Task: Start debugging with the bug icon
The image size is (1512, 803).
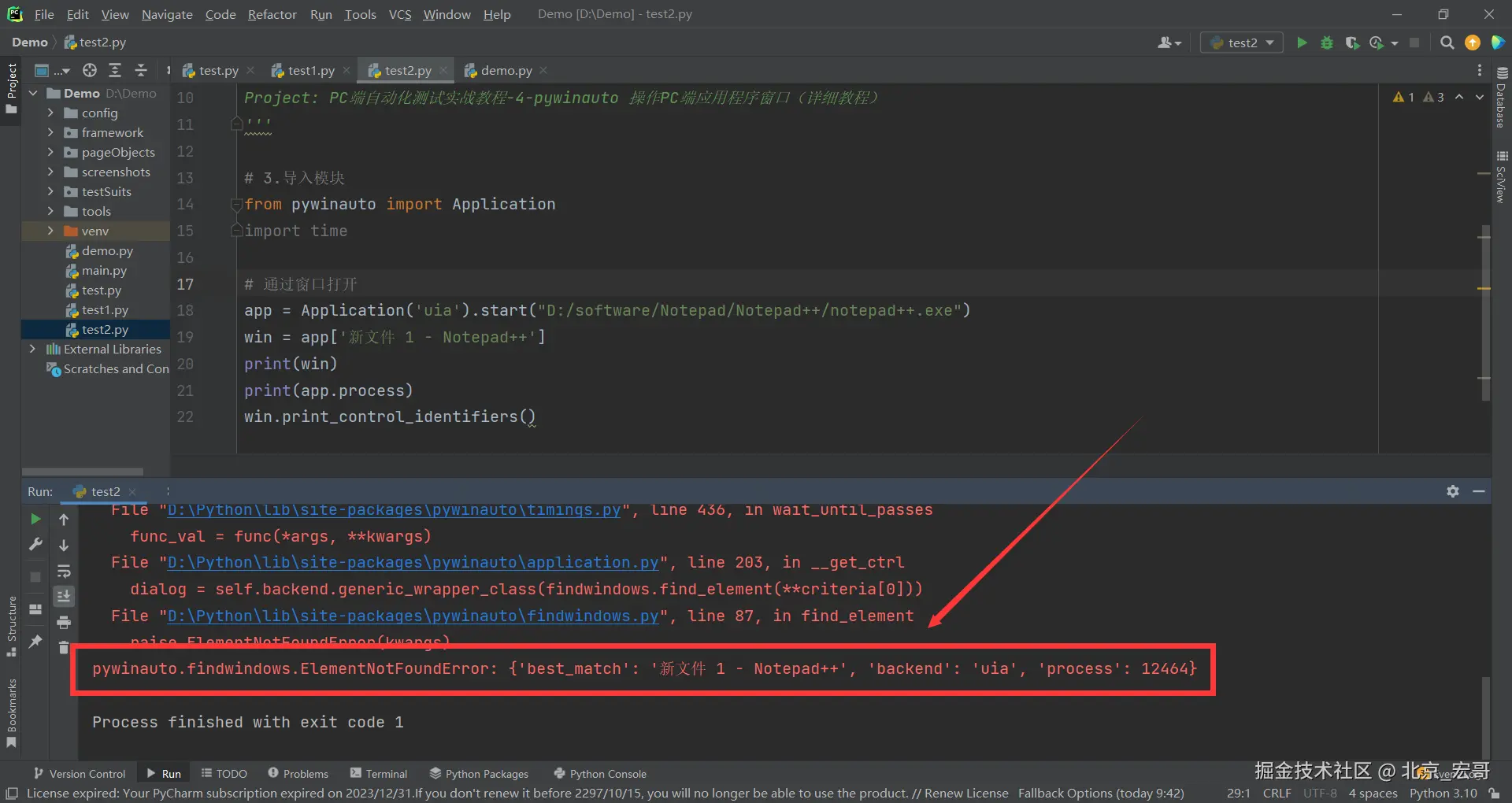Action: pos(1327,43)
